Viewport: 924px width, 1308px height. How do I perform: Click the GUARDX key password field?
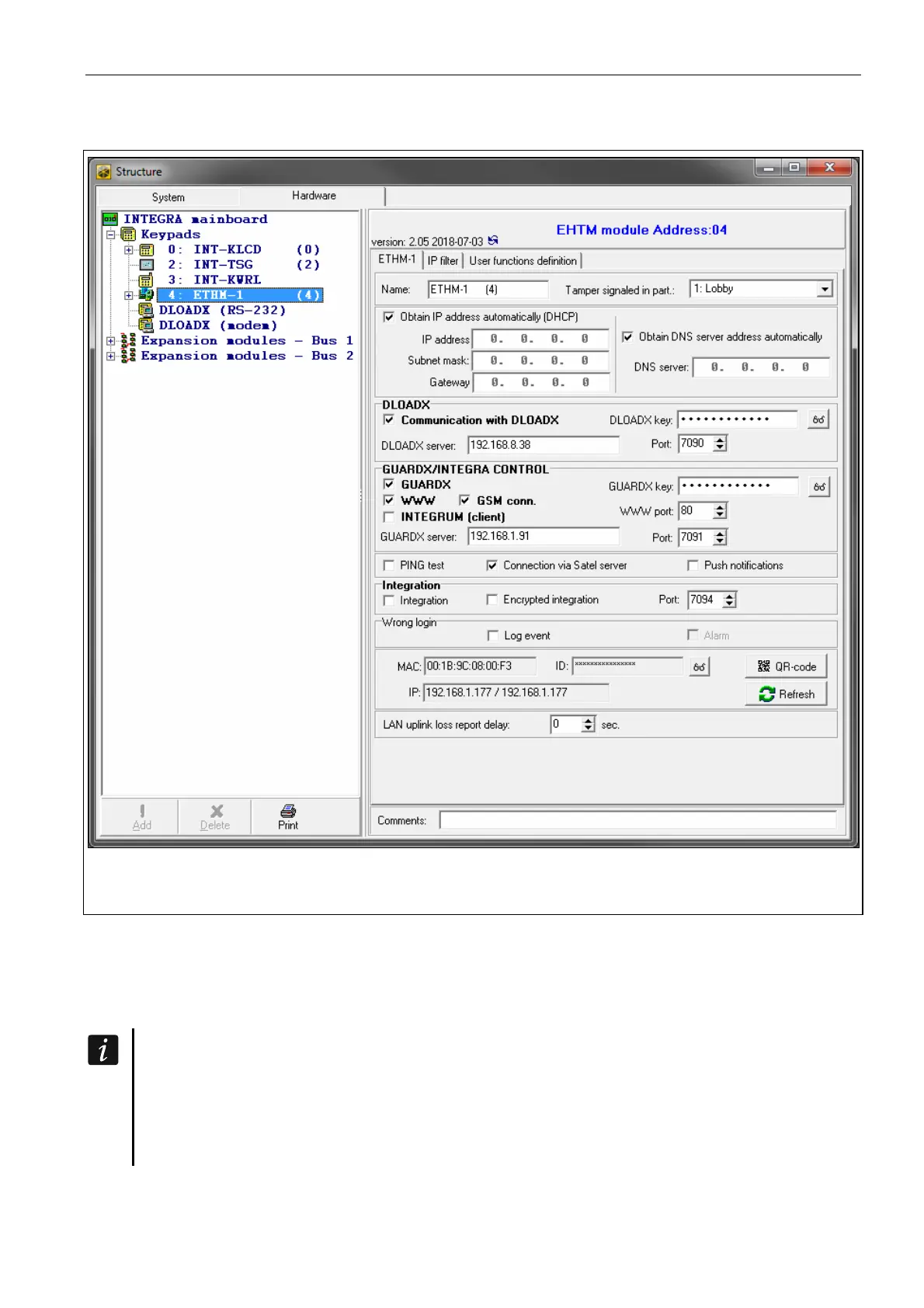738,486
